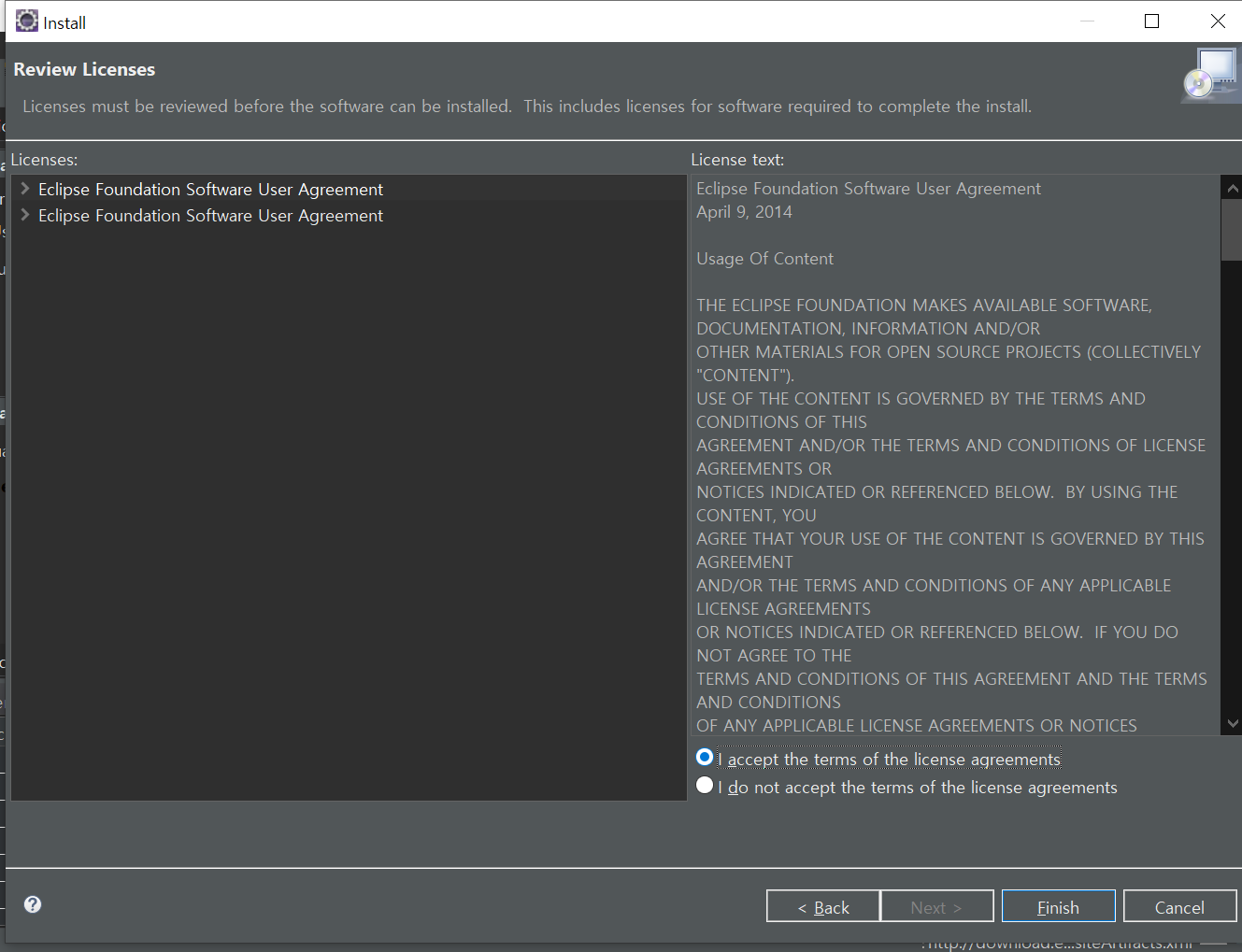Screen dimensions: 1242x952
Task: Click the license text scrollbar thumb
Action: point(1232,230)
